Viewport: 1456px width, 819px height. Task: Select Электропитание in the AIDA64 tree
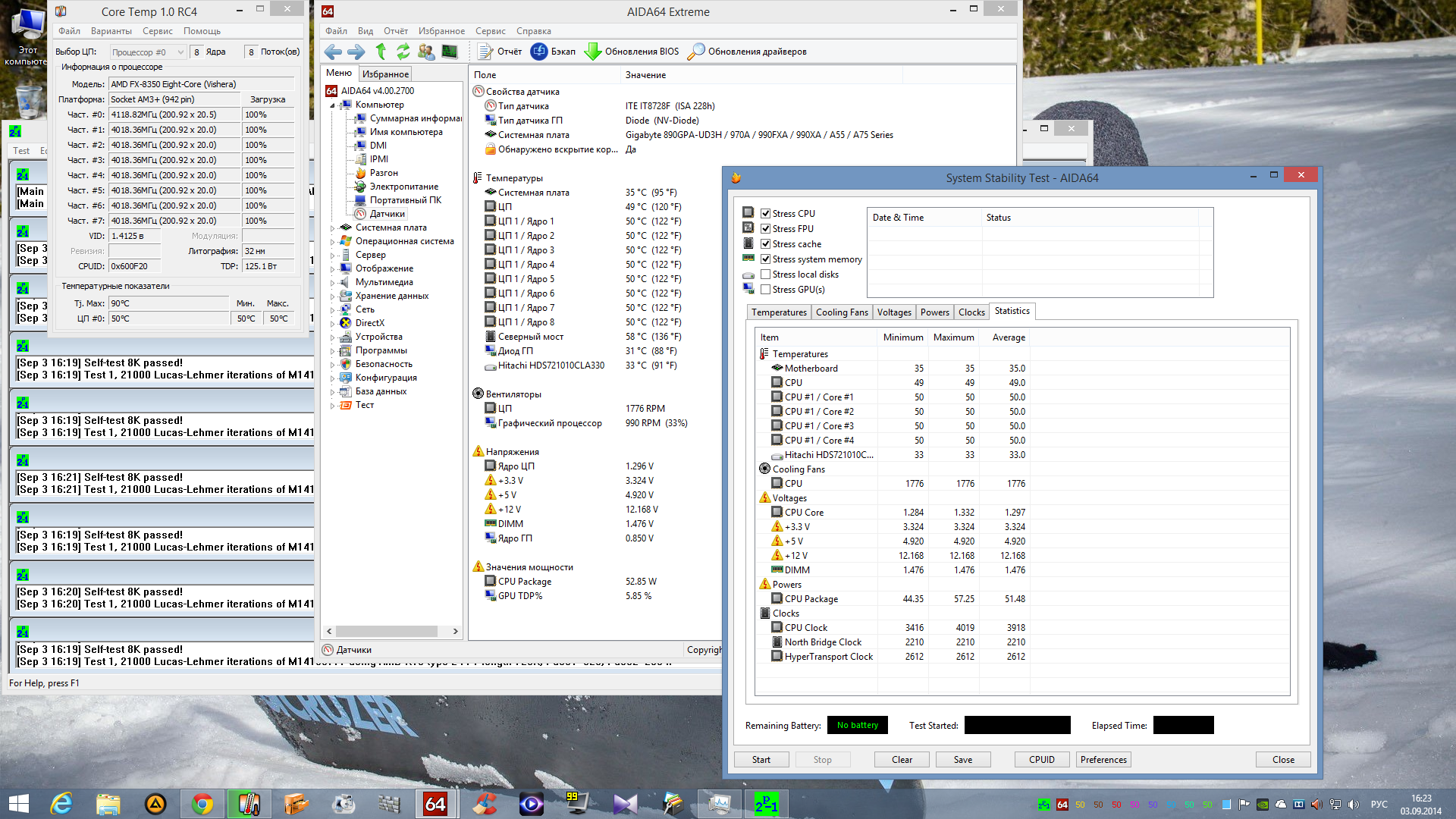[403, 187]
